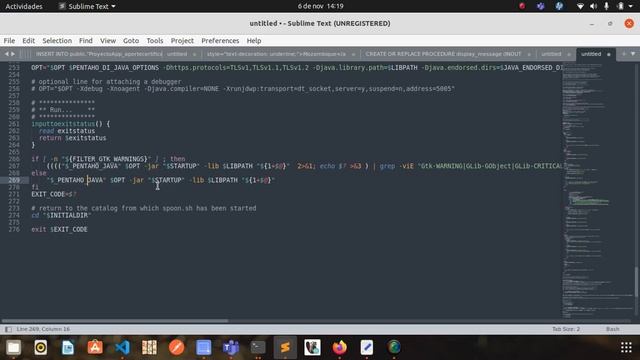The image size is (640, 360).
Task: Open the Goto menu
Action: 131,40
